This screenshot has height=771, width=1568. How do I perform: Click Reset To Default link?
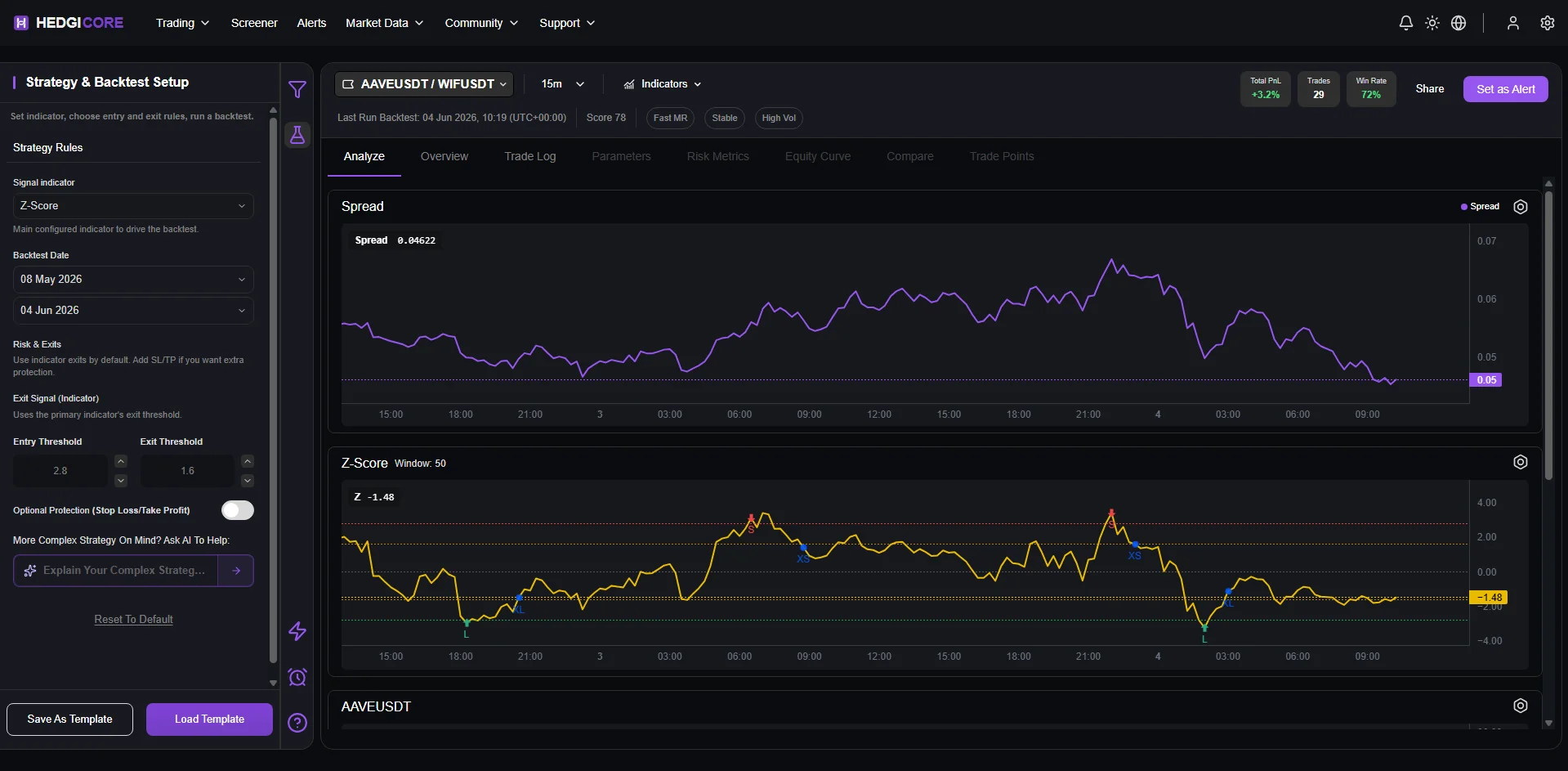tap(133, 620)
